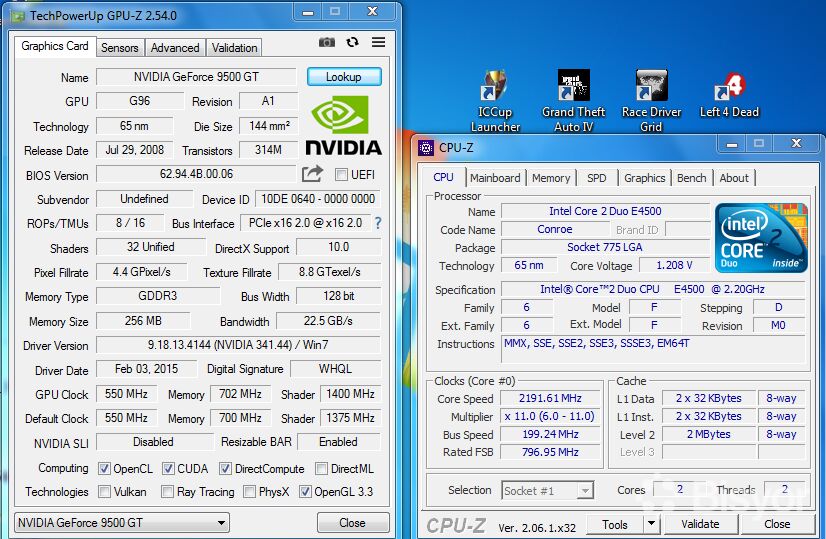Click the Release Date value Jul 29, 2008
The height and width of the screenshot is (539, 826).
coord(134,150)
